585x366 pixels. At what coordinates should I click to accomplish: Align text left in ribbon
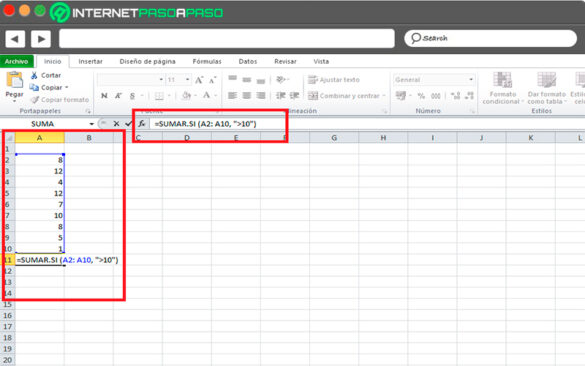click(x=232, y=96)
